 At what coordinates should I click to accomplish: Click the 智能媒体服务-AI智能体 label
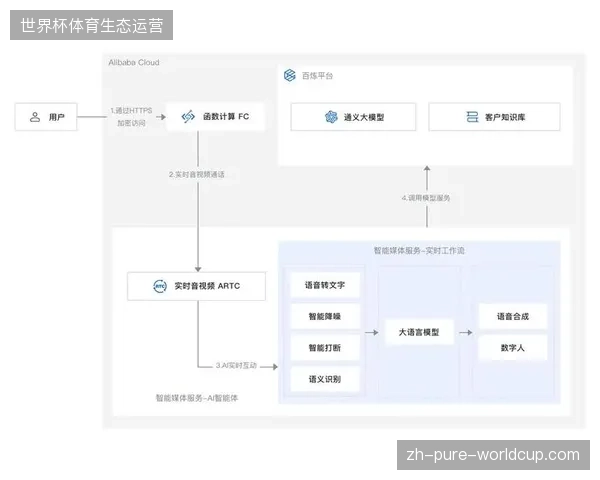pos(197,398)
